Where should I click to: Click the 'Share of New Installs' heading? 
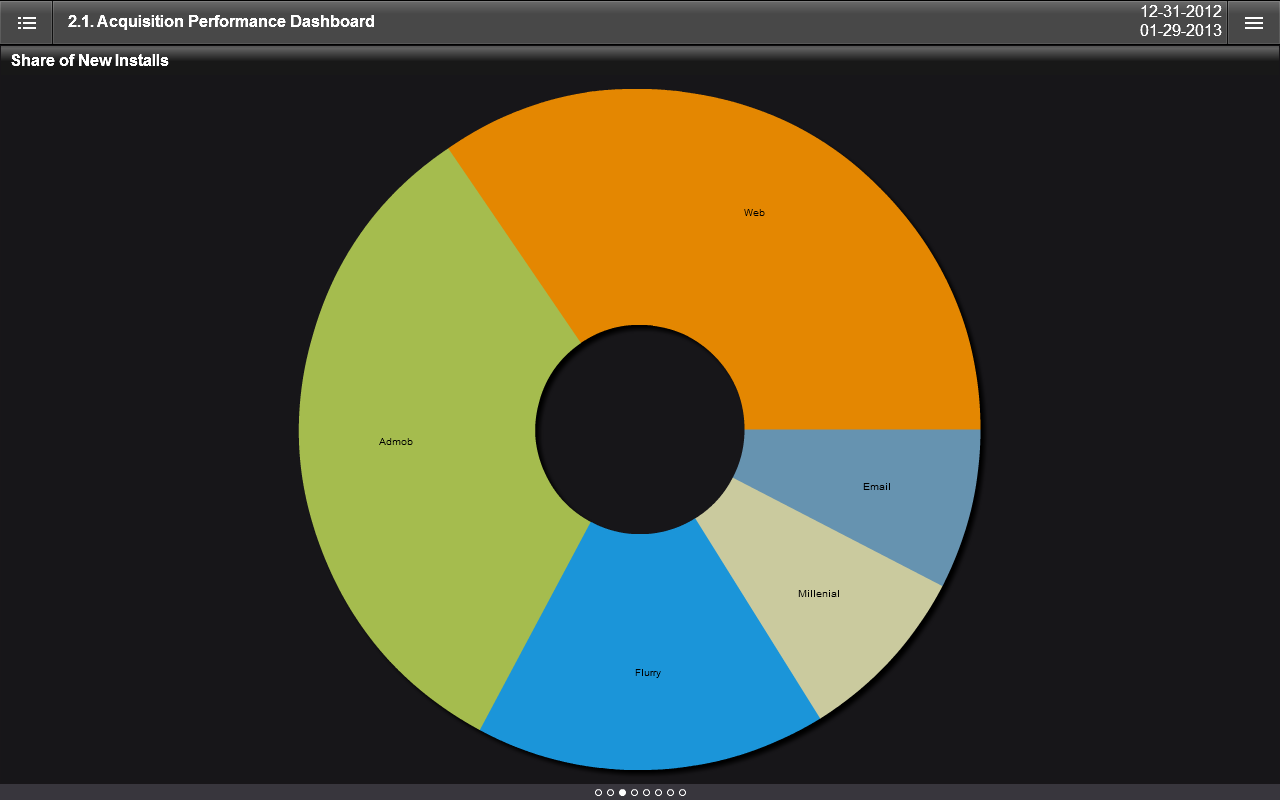coord(90,61)
